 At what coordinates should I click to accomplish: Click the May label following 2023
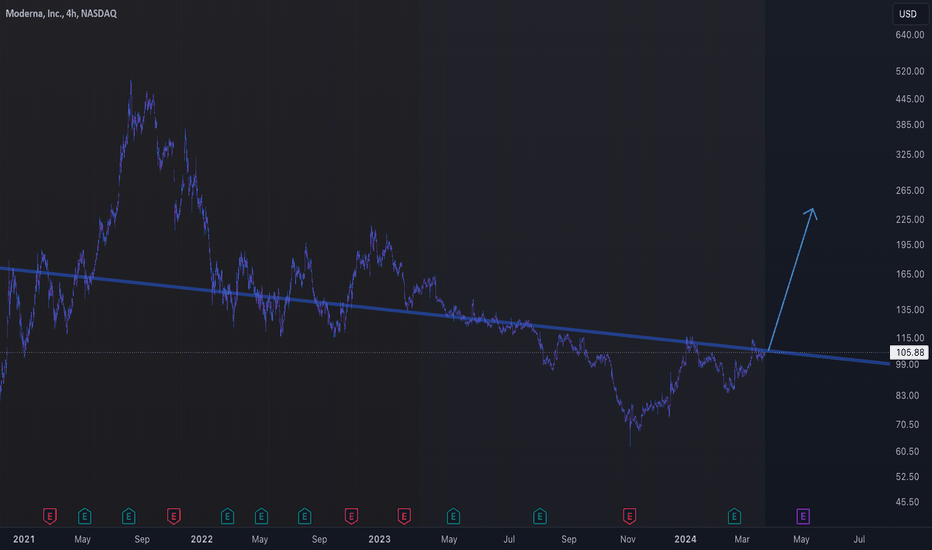pyautogui.click(x=449, y=539)
